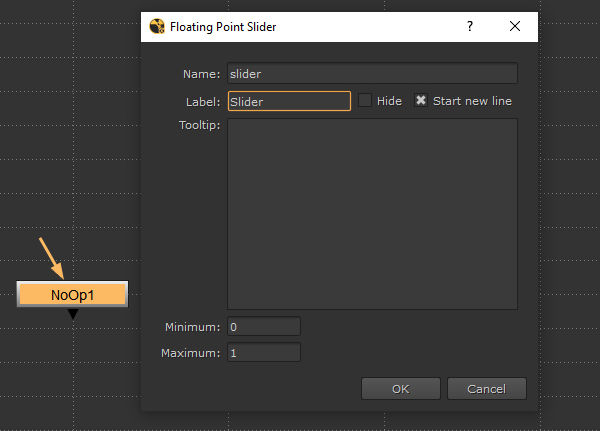The image size is (600, 431).
Task: Click the Nuke logo in the title bar
Action: tap(157, 27)
